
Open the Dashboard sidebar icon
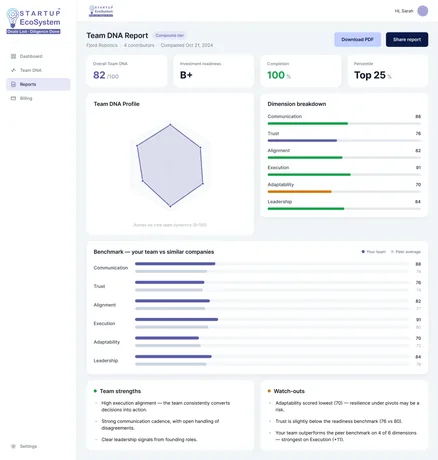tap(13, 56)
